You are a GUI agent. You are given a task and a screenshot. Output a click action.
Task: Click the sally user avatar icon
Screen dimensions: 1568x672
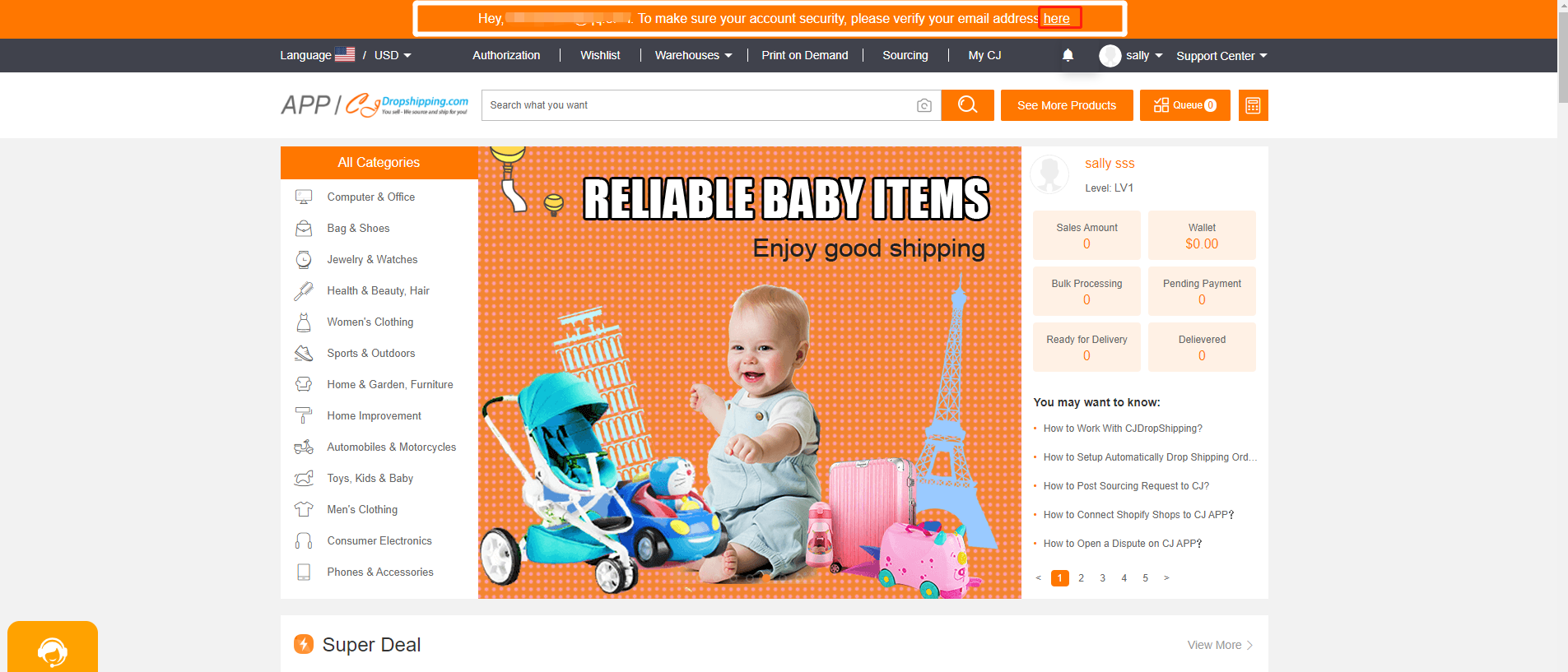click(x=1110, y=56)
